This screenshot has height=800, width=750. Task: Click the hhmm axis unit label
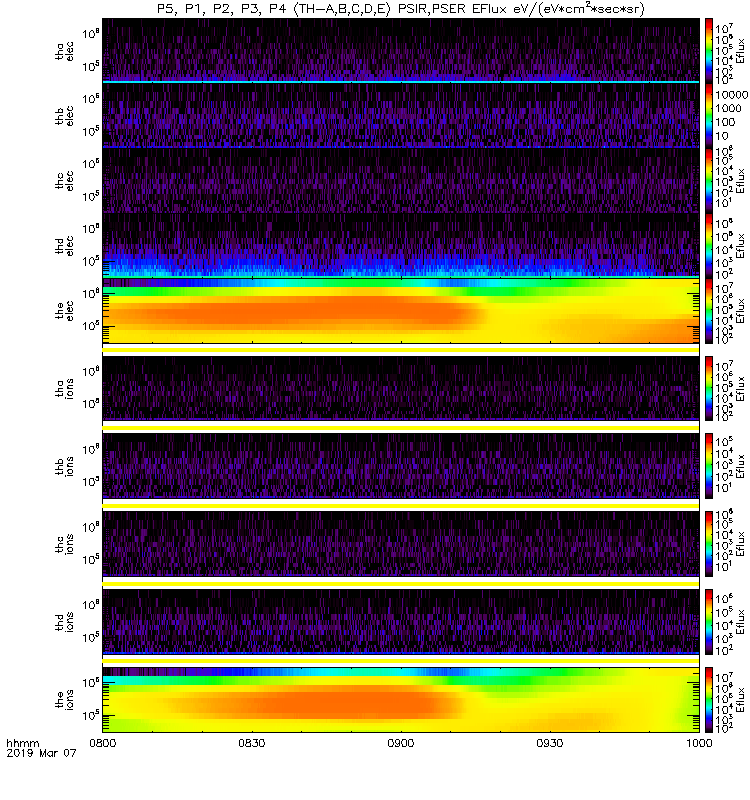click(x=22, y=743)
